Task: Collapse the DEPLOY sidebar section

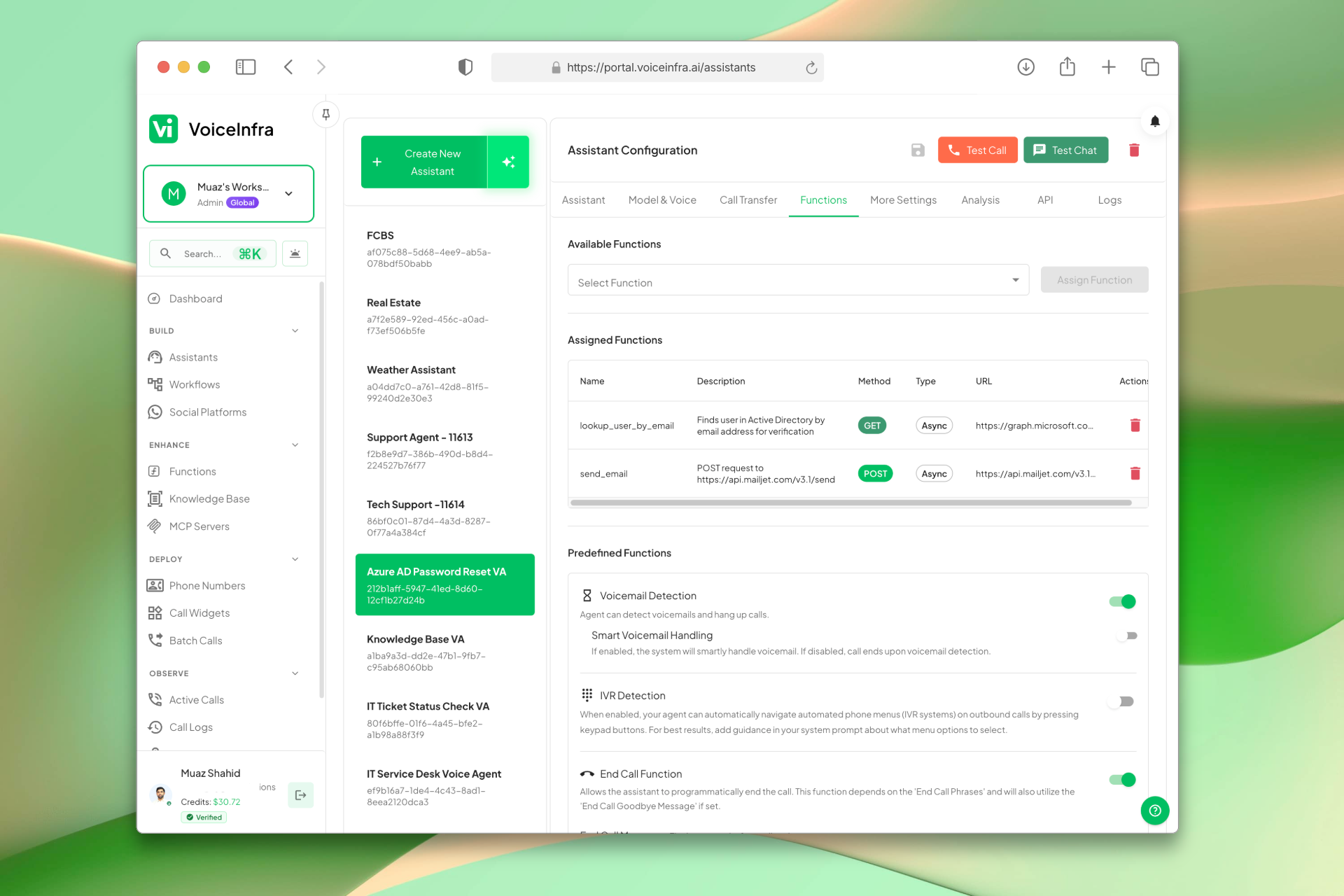Action: tap(295, 559)
